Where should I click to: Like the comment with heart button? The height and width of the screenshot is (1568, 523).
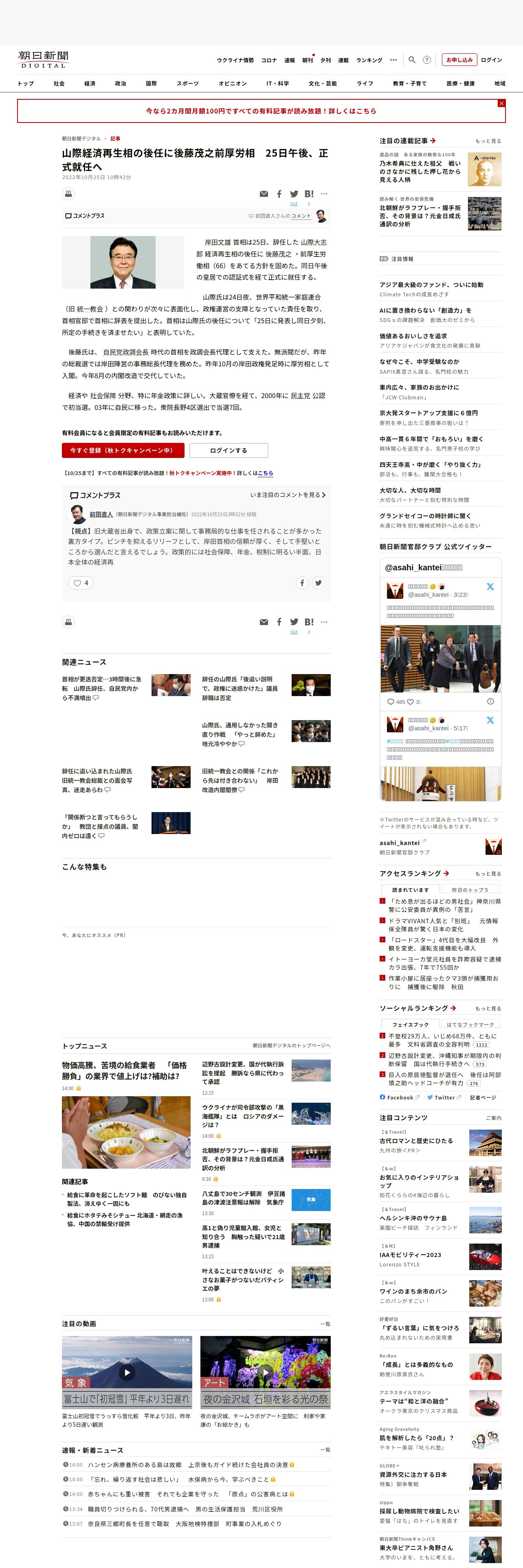click(80, 583)
